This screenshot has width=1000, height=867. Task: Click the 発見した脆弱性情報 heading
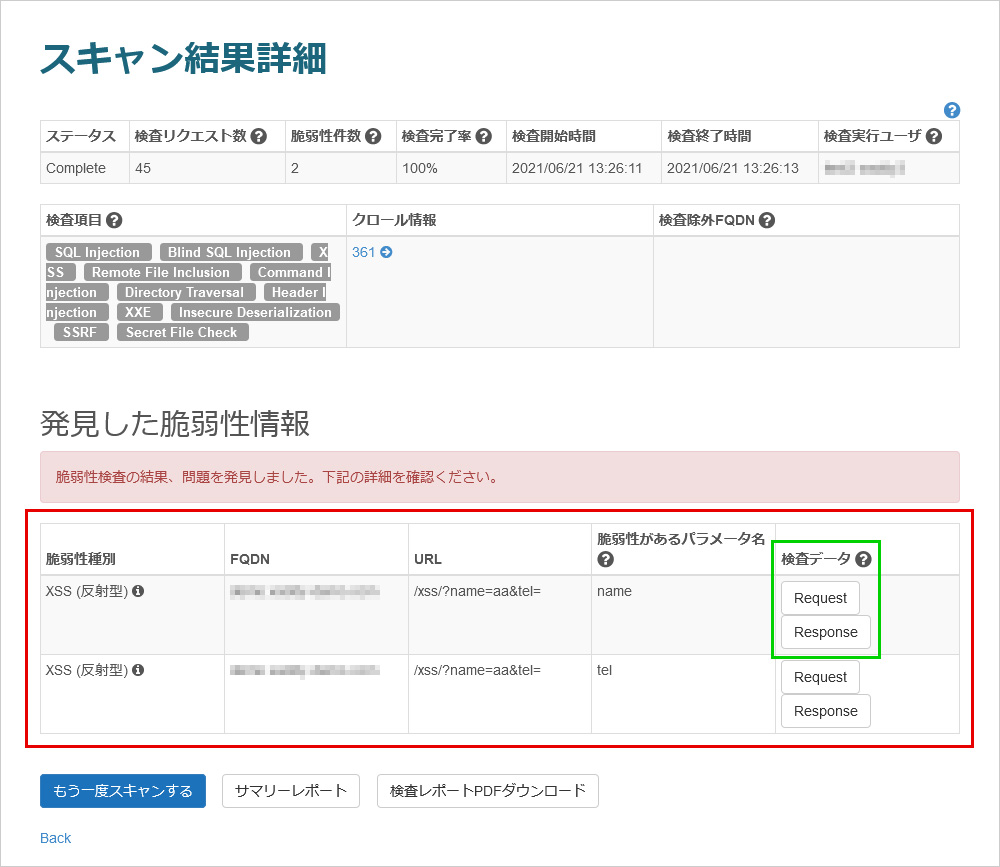(175, 424)
